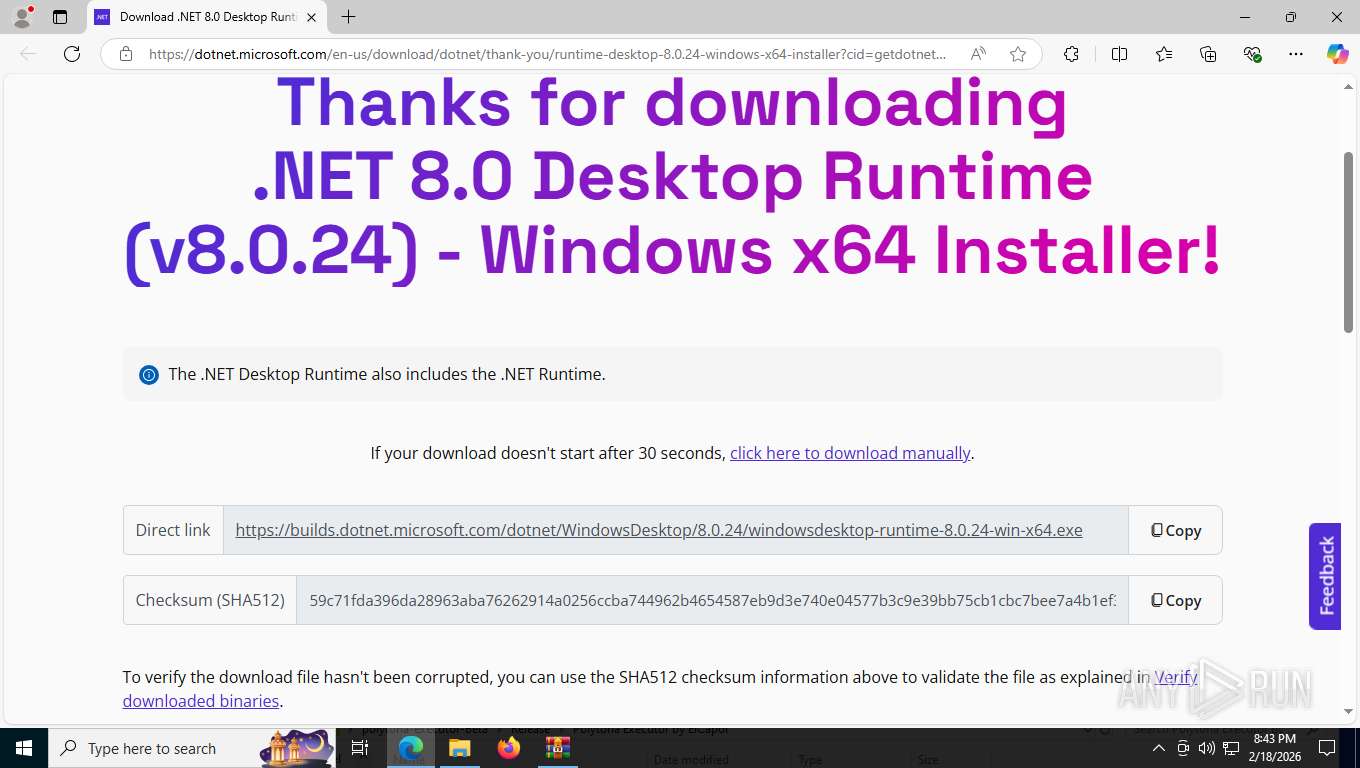Click the address bar URL

(x=547, y=54)
